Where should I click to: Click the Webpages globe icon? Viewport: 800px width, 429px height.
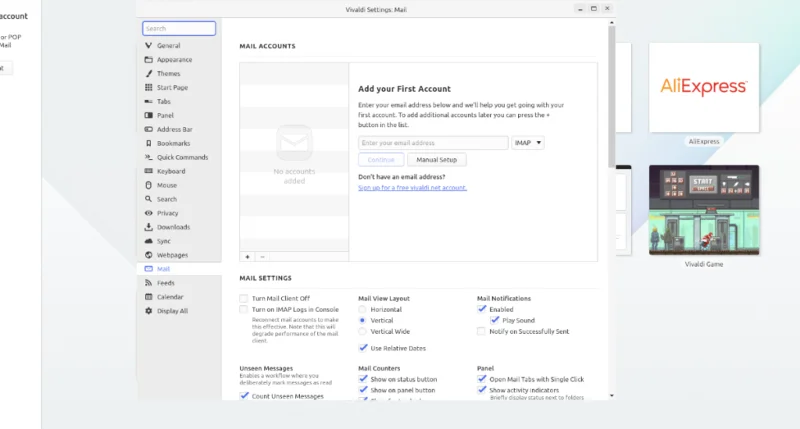point(148,255)
